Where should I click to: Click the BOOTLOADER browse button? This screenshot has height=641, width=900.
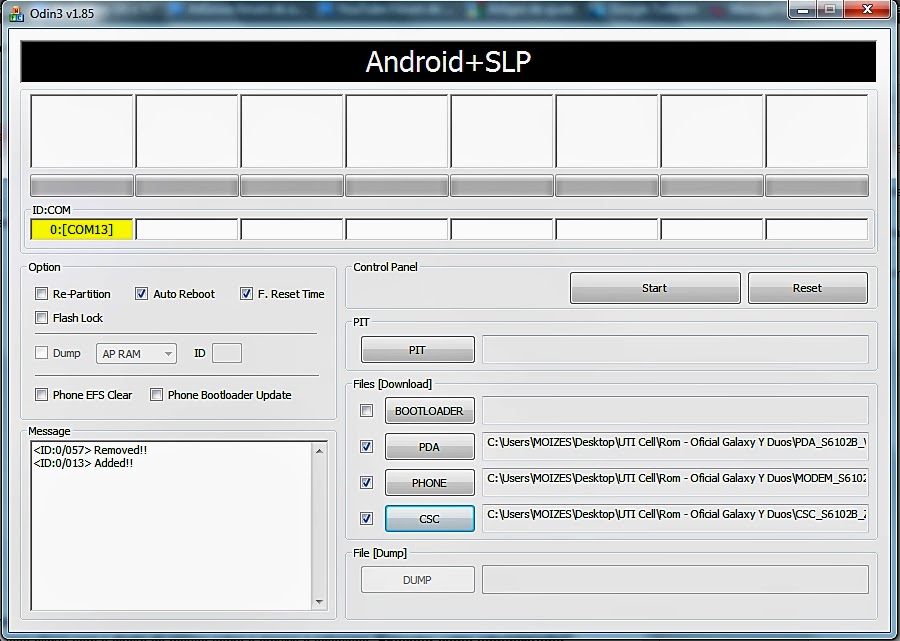(x=429, y=411)
